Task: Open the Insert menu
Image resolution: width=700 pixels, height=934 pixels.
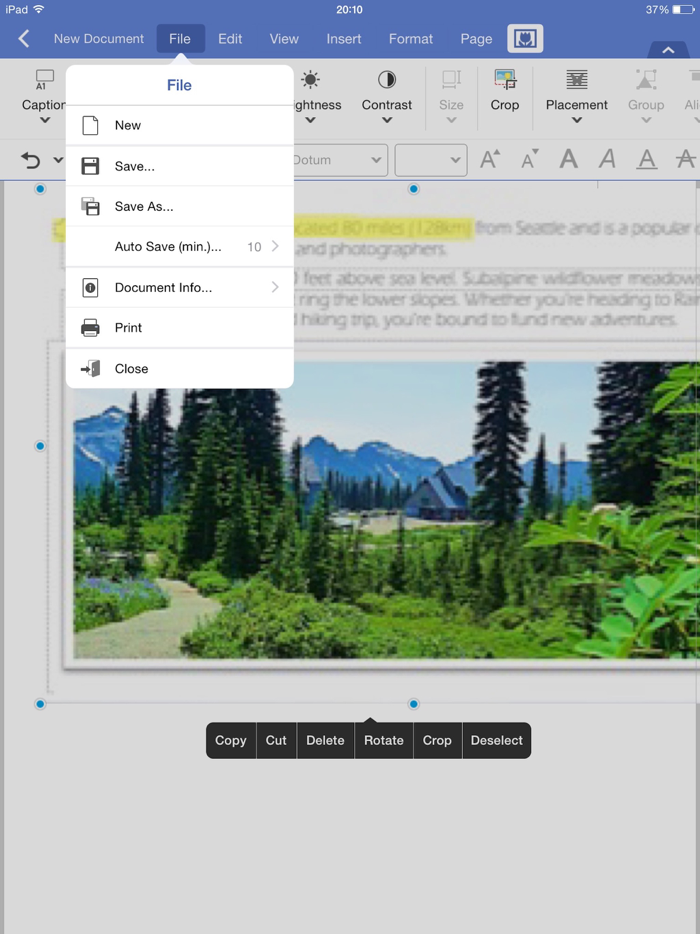Action: (344, 39)
